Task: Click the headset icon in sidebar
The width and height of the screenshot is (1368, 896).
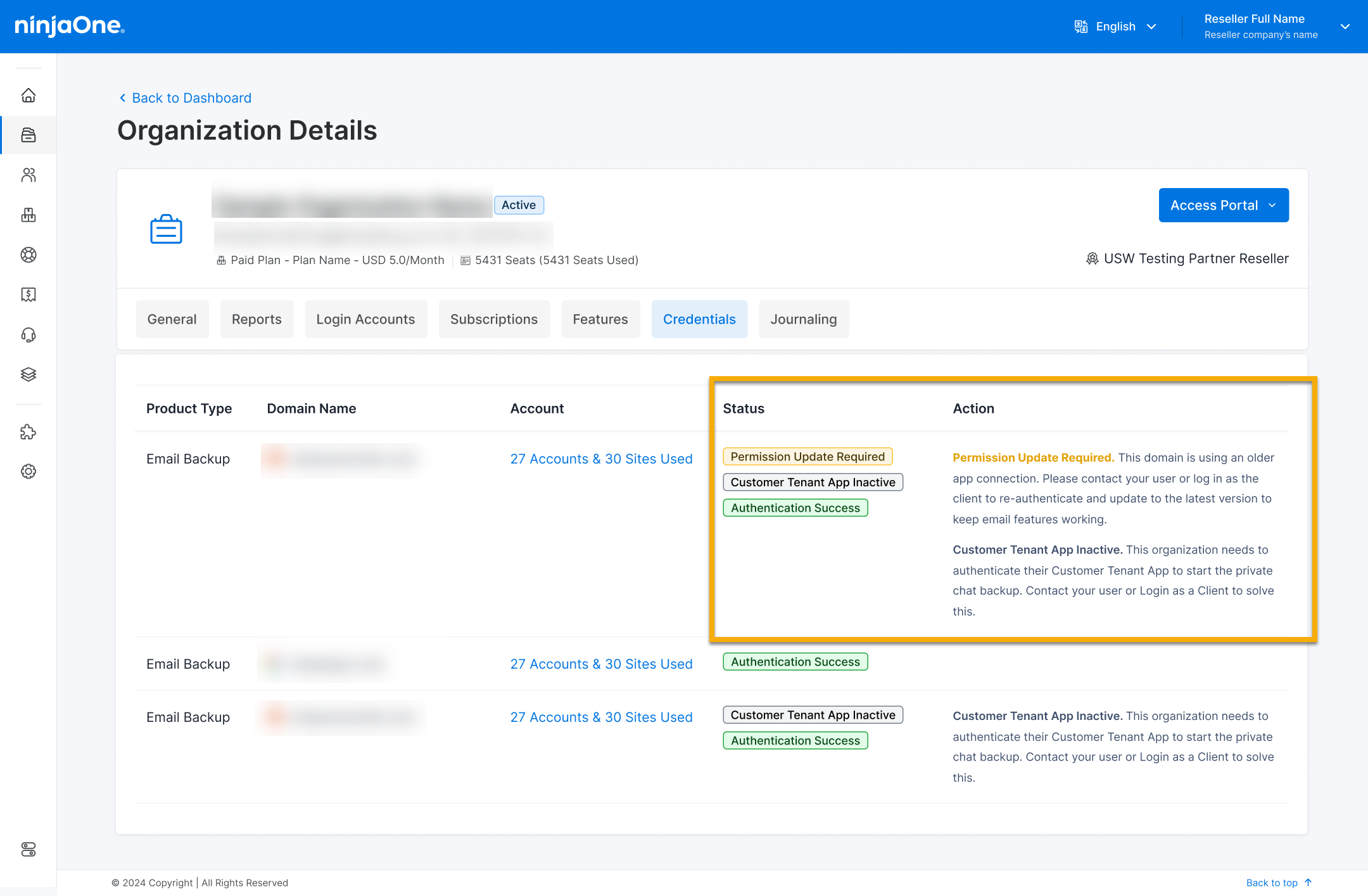Action: (28, 334)
